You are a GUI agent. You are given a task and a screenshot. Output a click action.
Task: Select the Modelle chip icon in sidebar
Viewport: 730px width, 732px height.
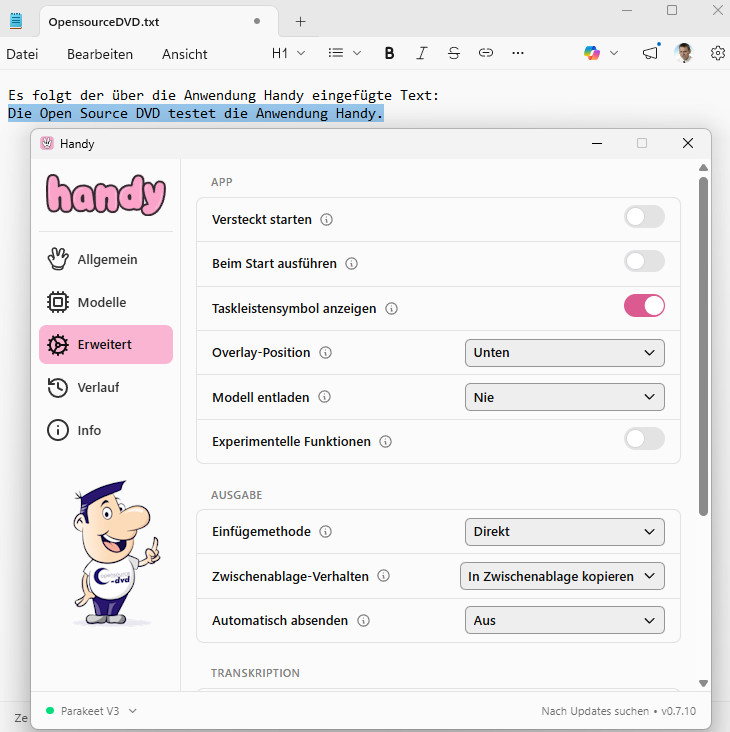point(58,302)
